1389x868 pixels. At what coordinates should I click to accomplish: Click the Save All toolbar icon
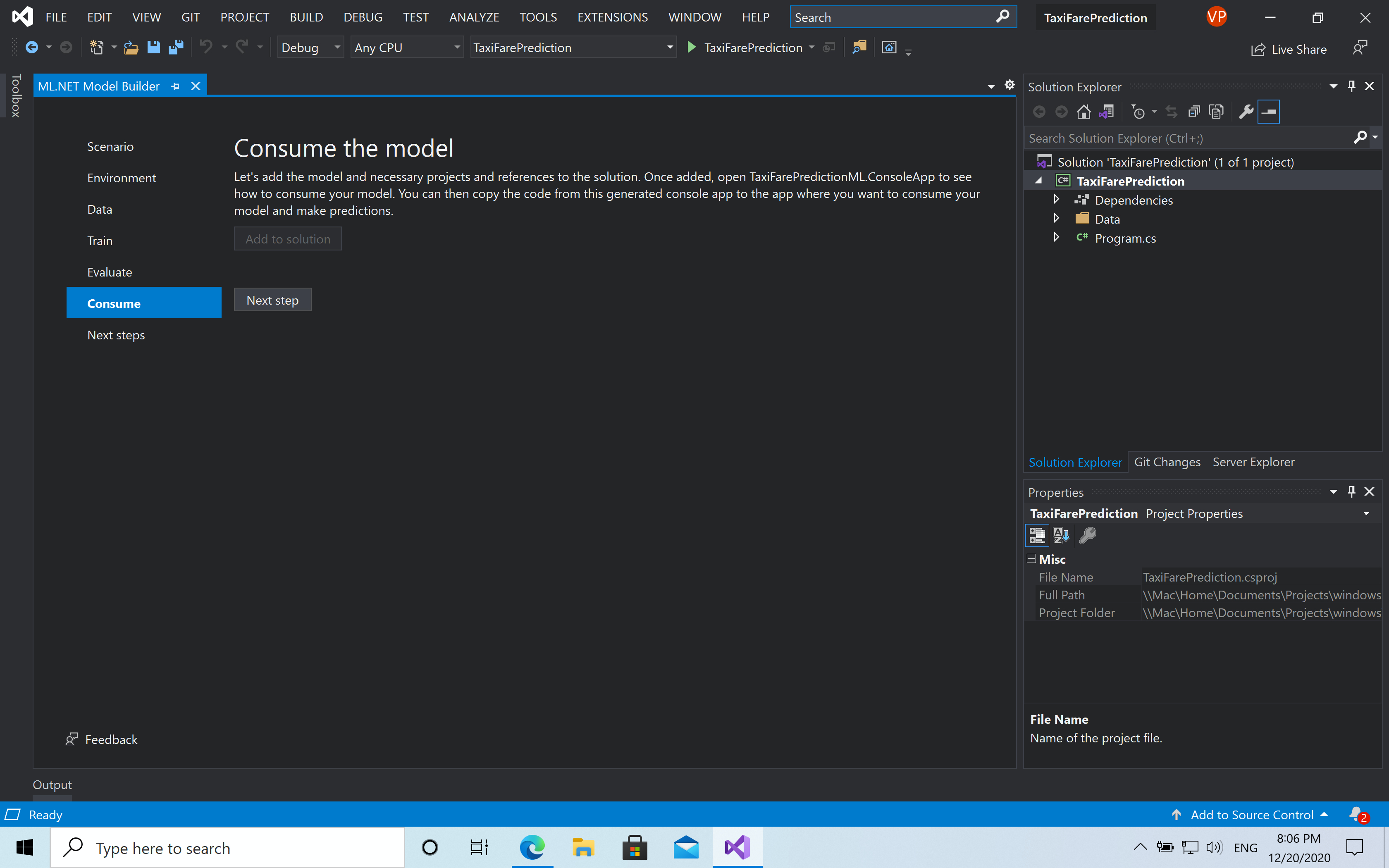point(175,47)
